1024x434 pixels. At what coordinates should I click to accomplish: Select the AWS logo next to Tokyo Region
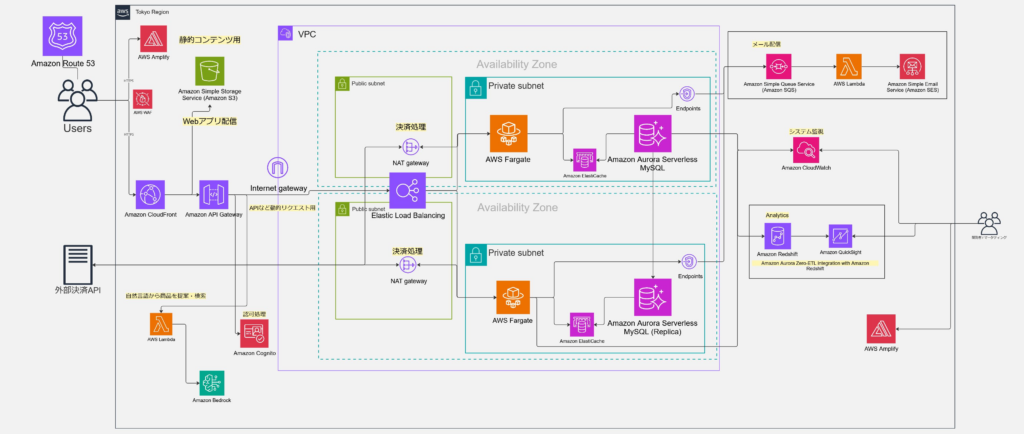(x=123, y=12)
